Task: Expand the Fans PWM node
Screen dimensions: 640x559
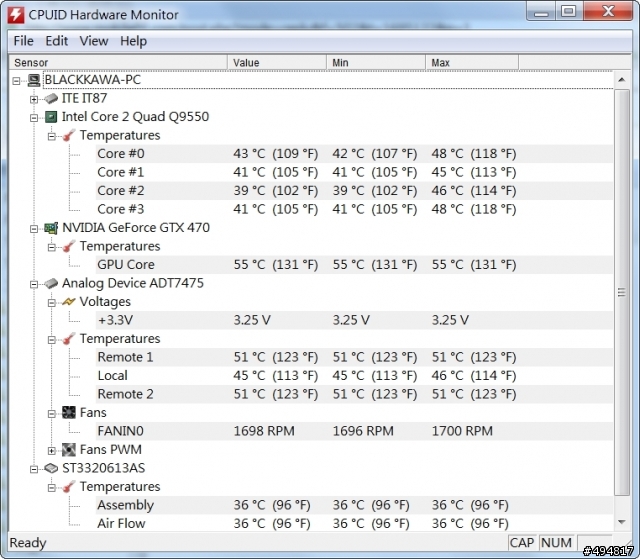Action: pyautogui.click(x=51, y=451)
